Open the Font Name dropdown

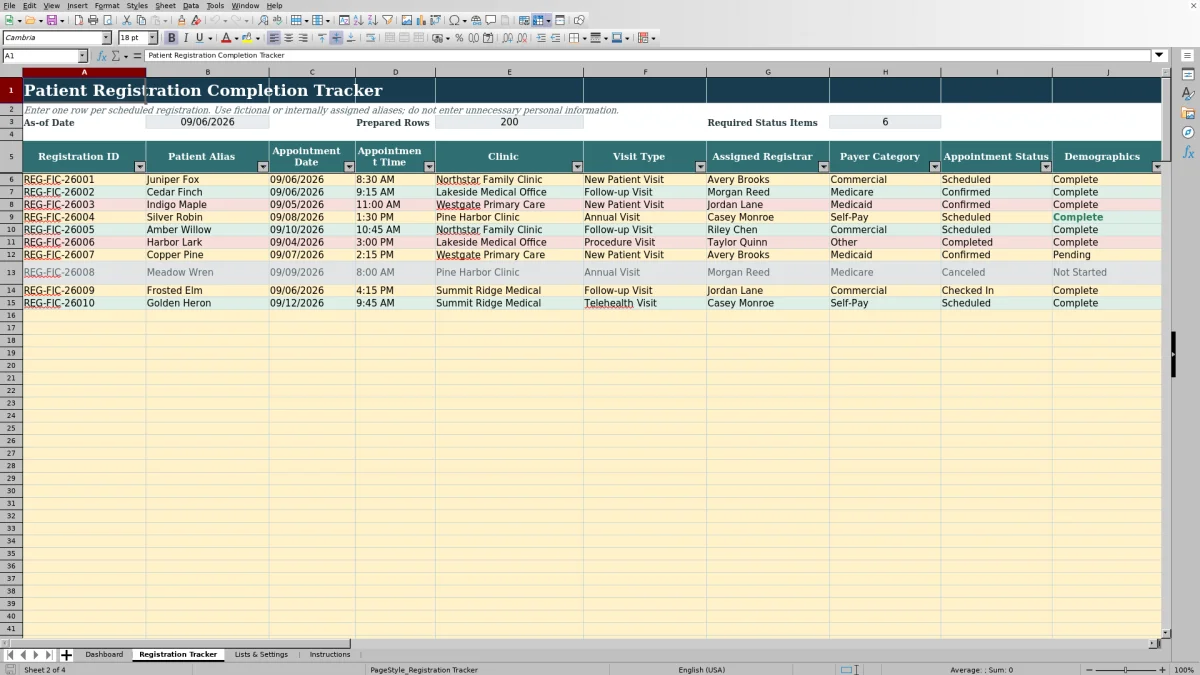(x=106, y=38)
